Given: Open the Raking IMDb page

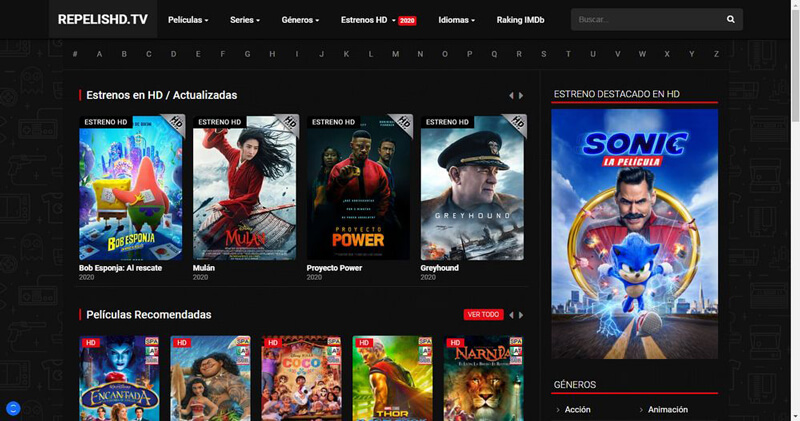Looking at the screenshot, I should 520,20.
